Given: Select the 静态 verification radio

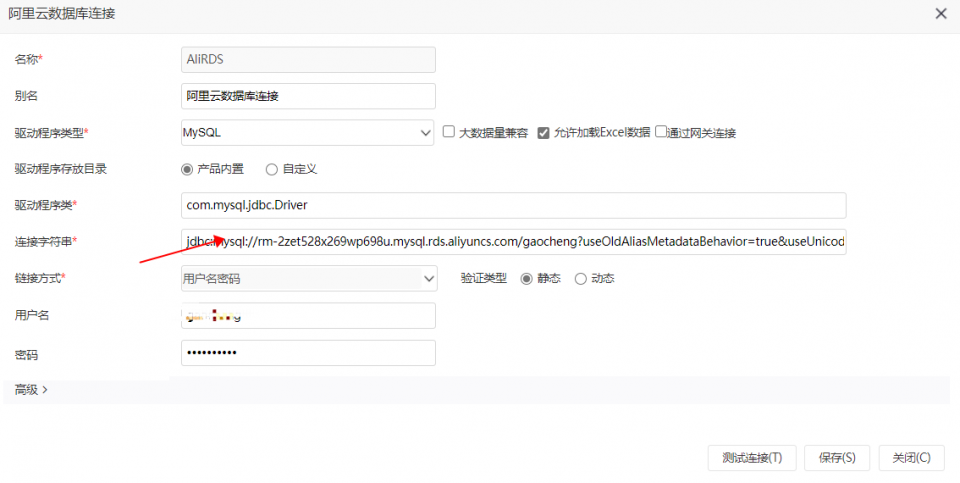Looking at the screenshot, I should [x=527, y=279].
